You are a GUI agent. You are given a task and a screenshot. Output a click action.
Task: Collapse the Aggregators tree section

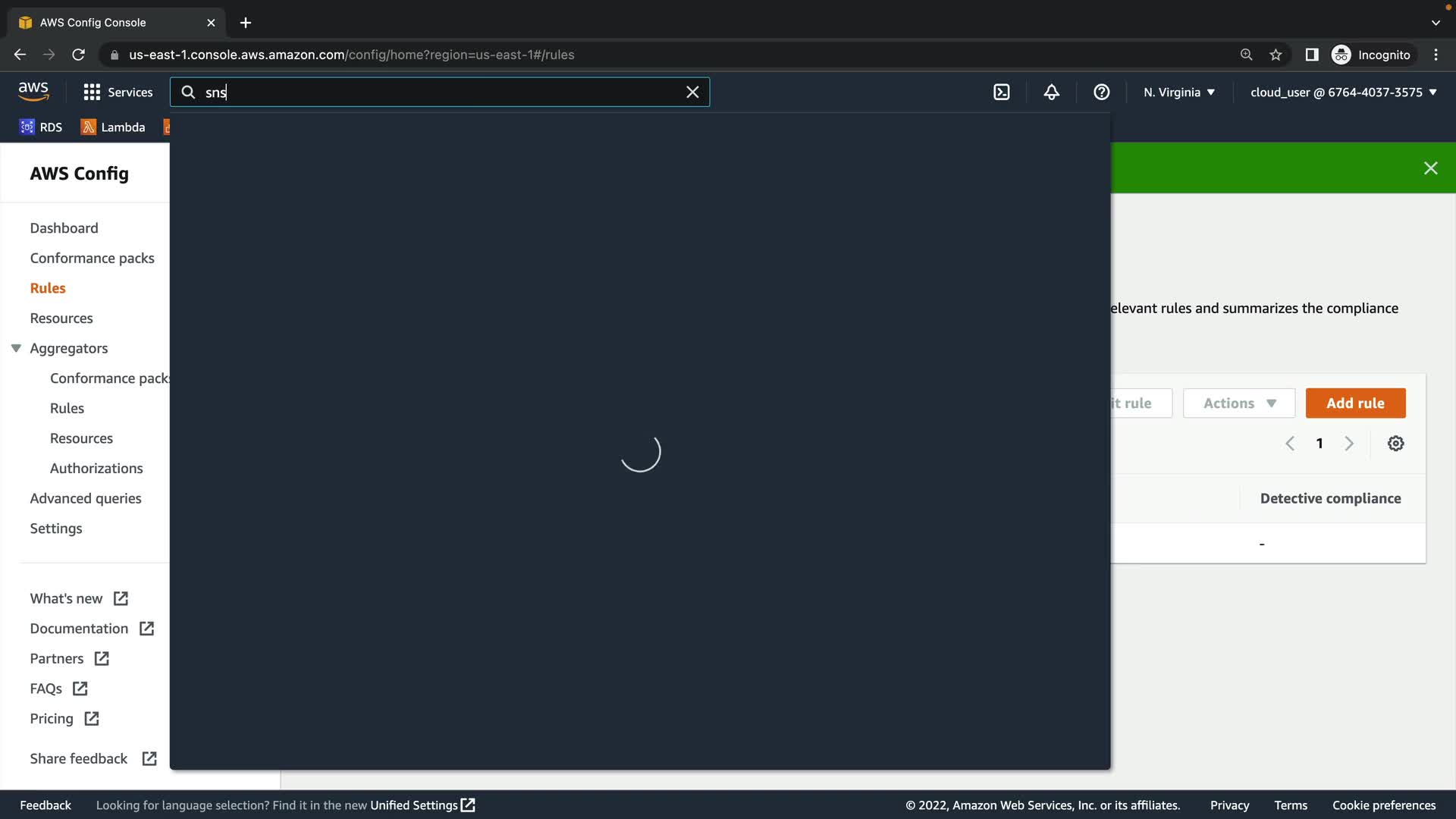(x=16, y=348)
